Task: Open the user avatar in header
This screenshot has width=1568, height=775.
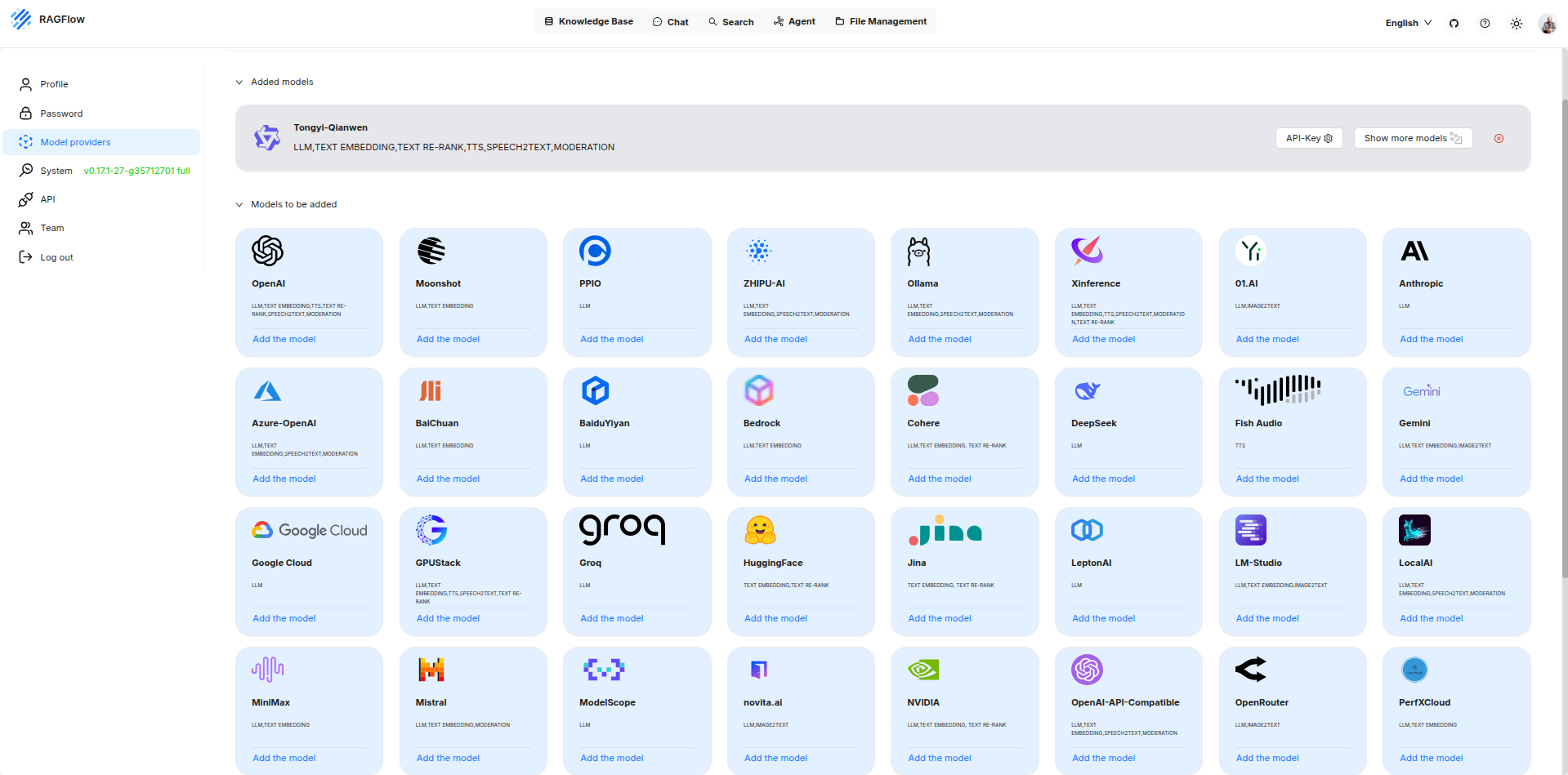Action: click(x=1548, y=24)
